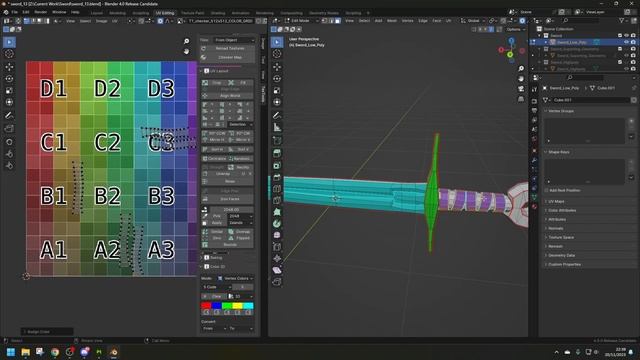Select the Cursor tool in UV editor toolbar
Image resolution: width=640 pixels, height=360 pixels.
9,54
